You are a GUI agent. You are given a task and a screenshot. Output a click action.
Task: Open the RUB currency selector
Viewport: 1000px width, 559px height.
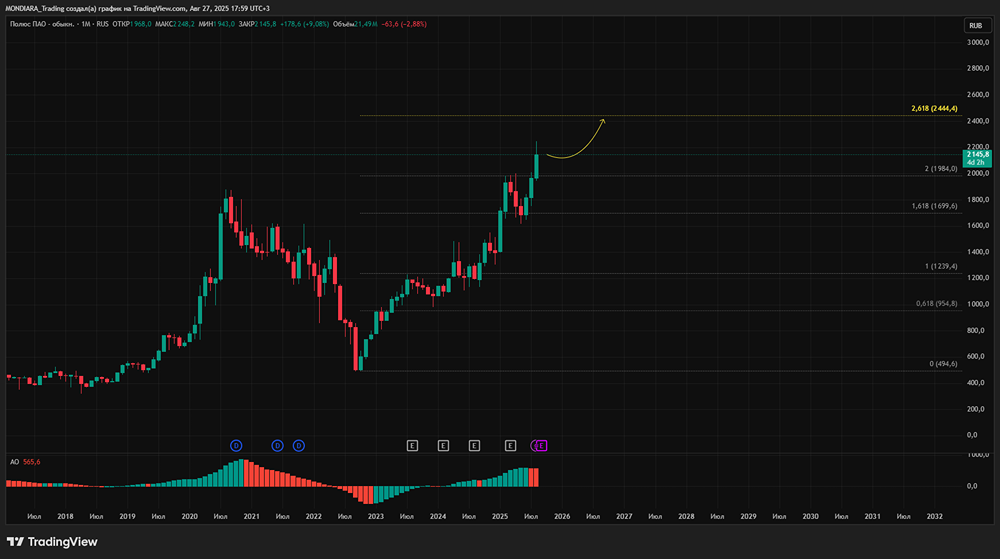point(976,25)
